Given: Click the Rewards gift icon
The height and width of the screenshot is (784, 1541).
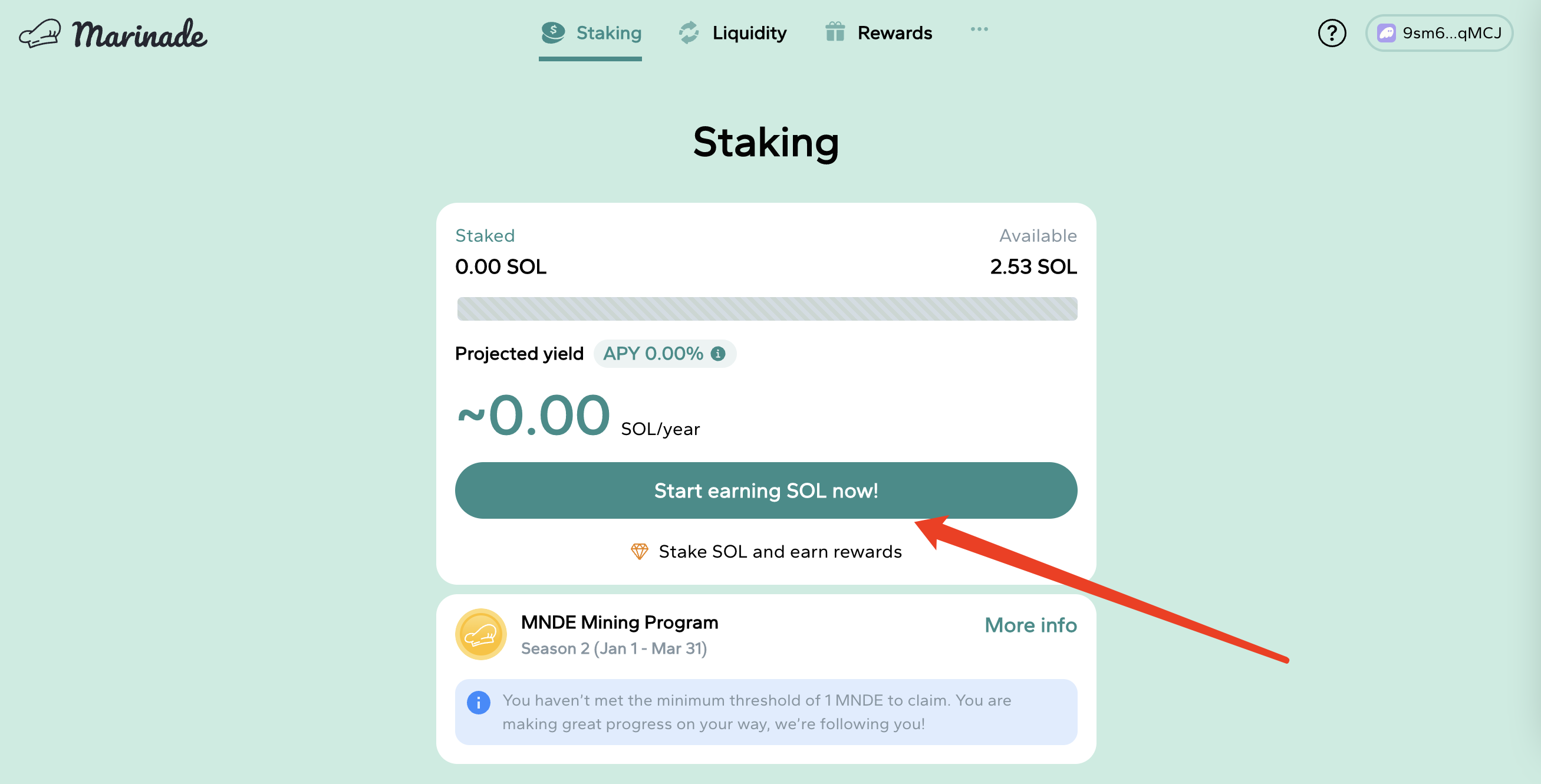Looking at the screenshot, I should tap(834, 33).
